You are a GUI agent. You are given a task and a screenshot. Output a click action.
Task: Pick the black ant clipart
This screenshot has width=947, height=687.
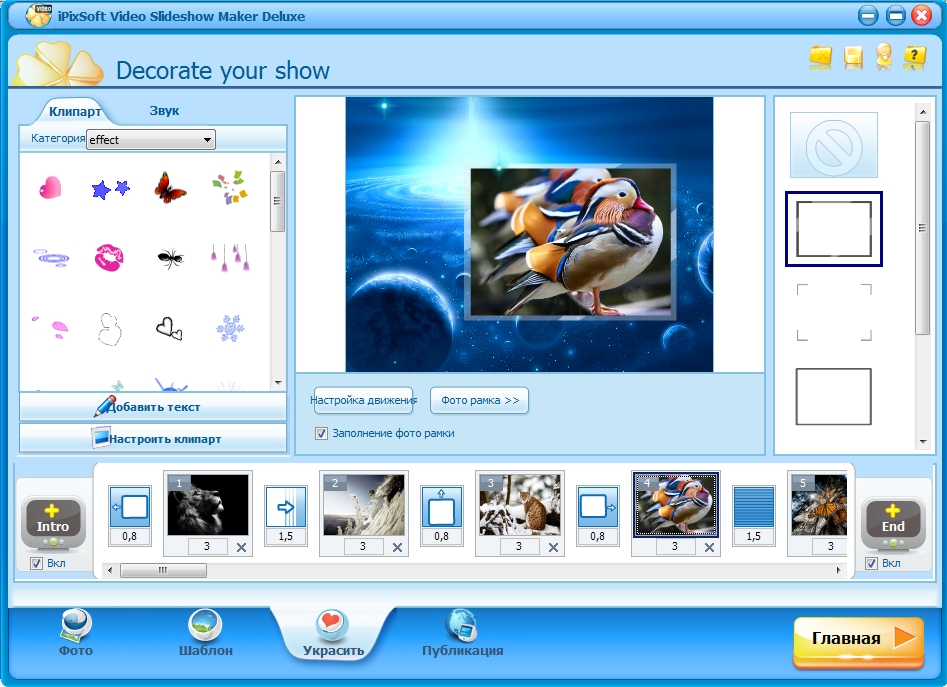pyautogui.click(x=170, y=259)
